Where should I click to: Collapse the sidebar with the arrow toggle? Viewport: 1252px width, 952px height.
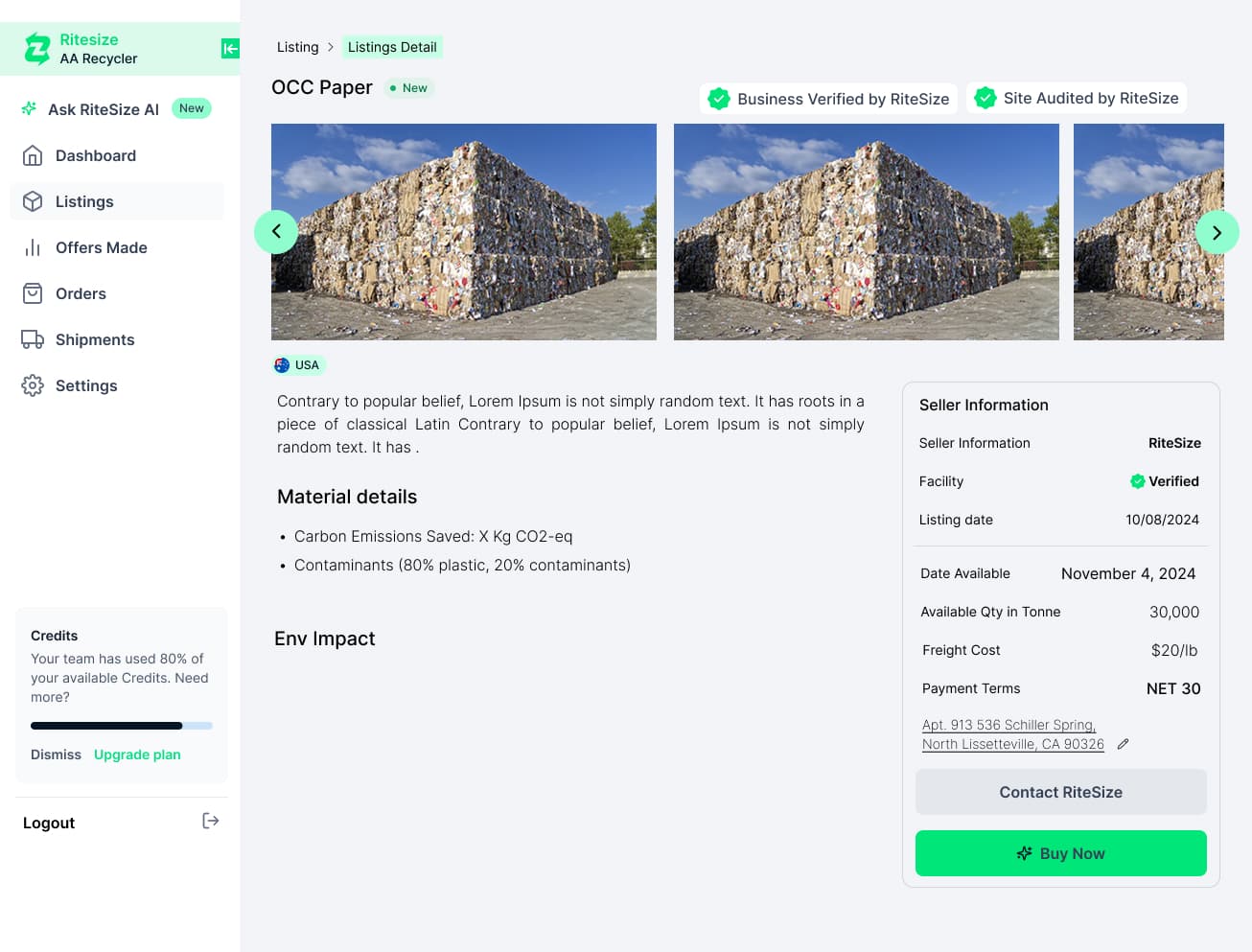tap(230, 48)
